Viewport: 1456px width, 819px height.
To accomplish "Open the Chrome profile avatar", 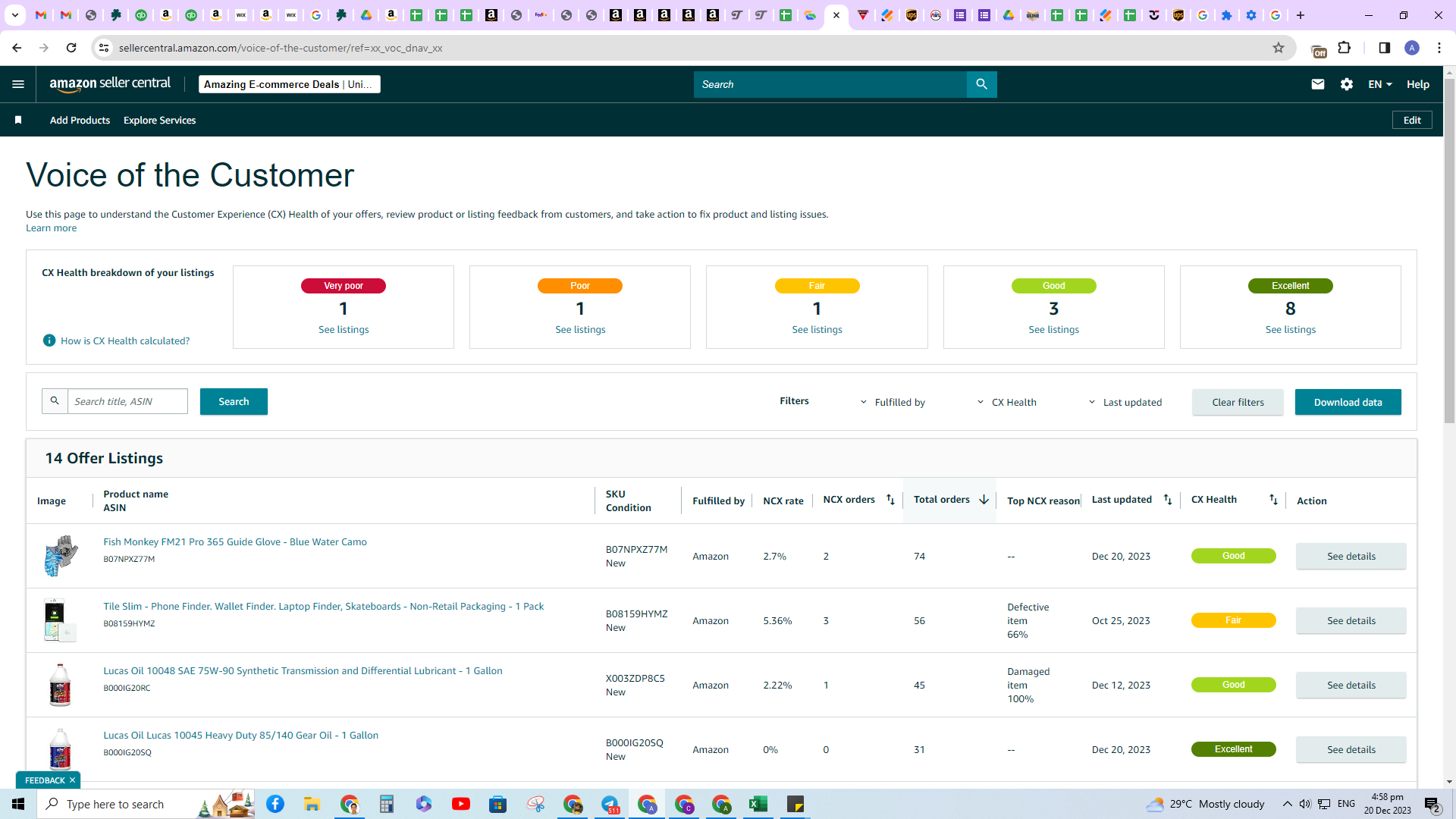I will click(x=1412, y=48).
